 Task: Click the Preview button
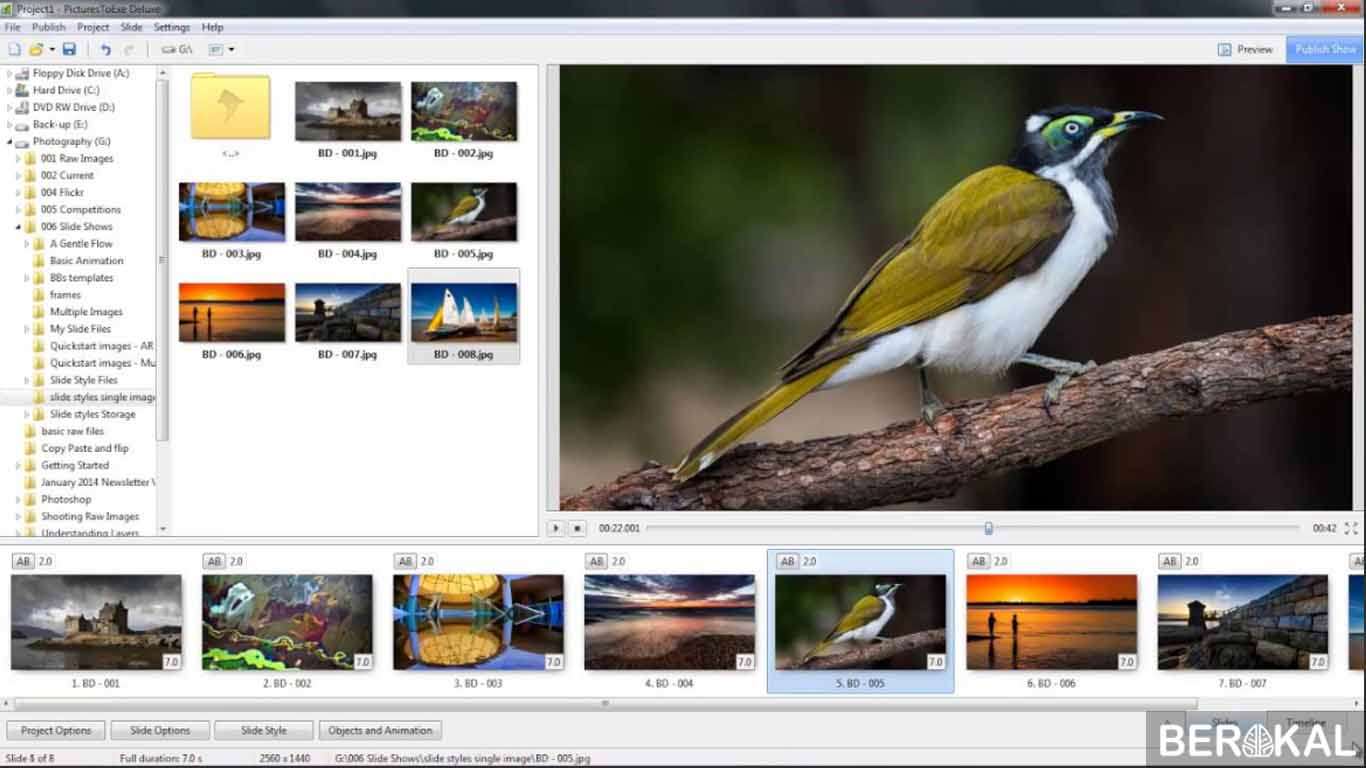click(x=1245, y=49)
